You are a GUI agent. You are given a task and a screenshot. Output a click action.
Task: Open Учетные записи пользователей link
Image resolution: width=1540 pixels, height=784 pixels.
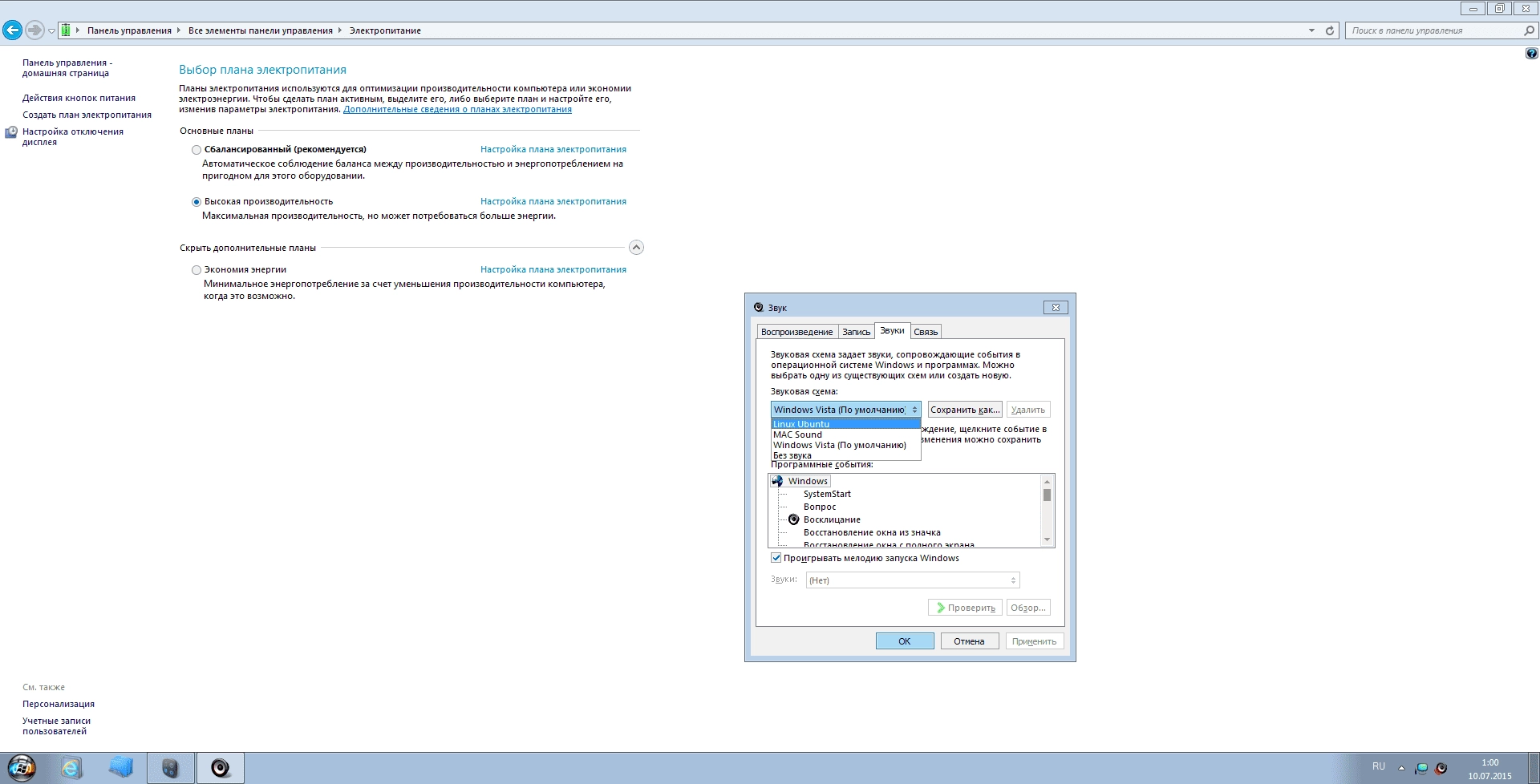point(56,726)
